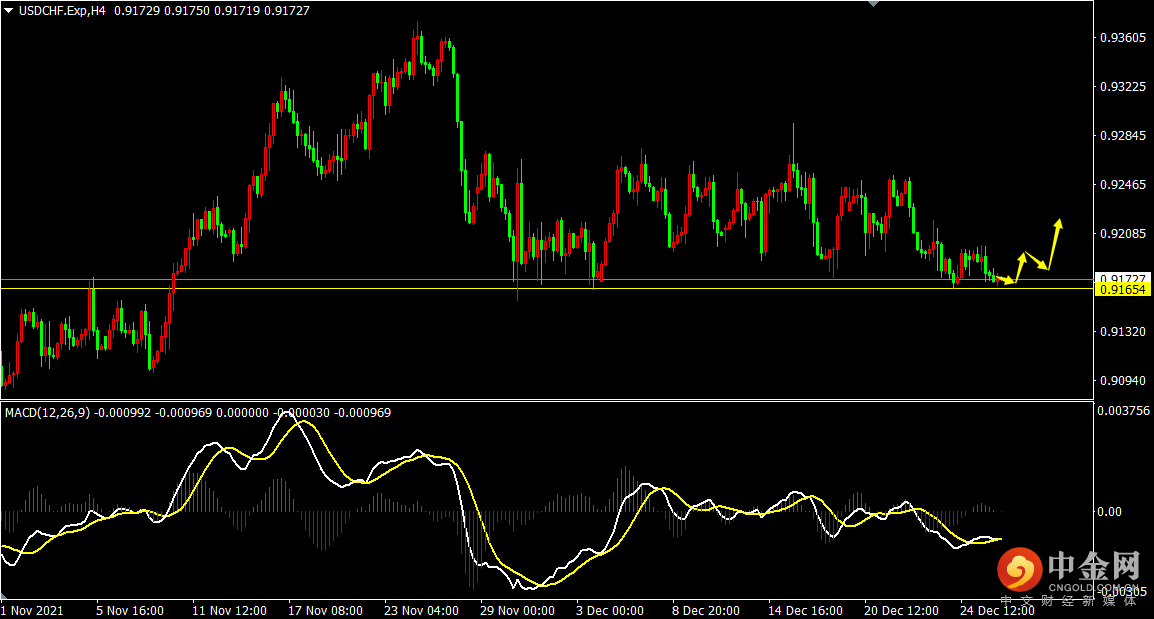Click the 23 Nov 04:00 time label
The height and width of the screenshot is (619, 1154).
click(x=421, y=611)
